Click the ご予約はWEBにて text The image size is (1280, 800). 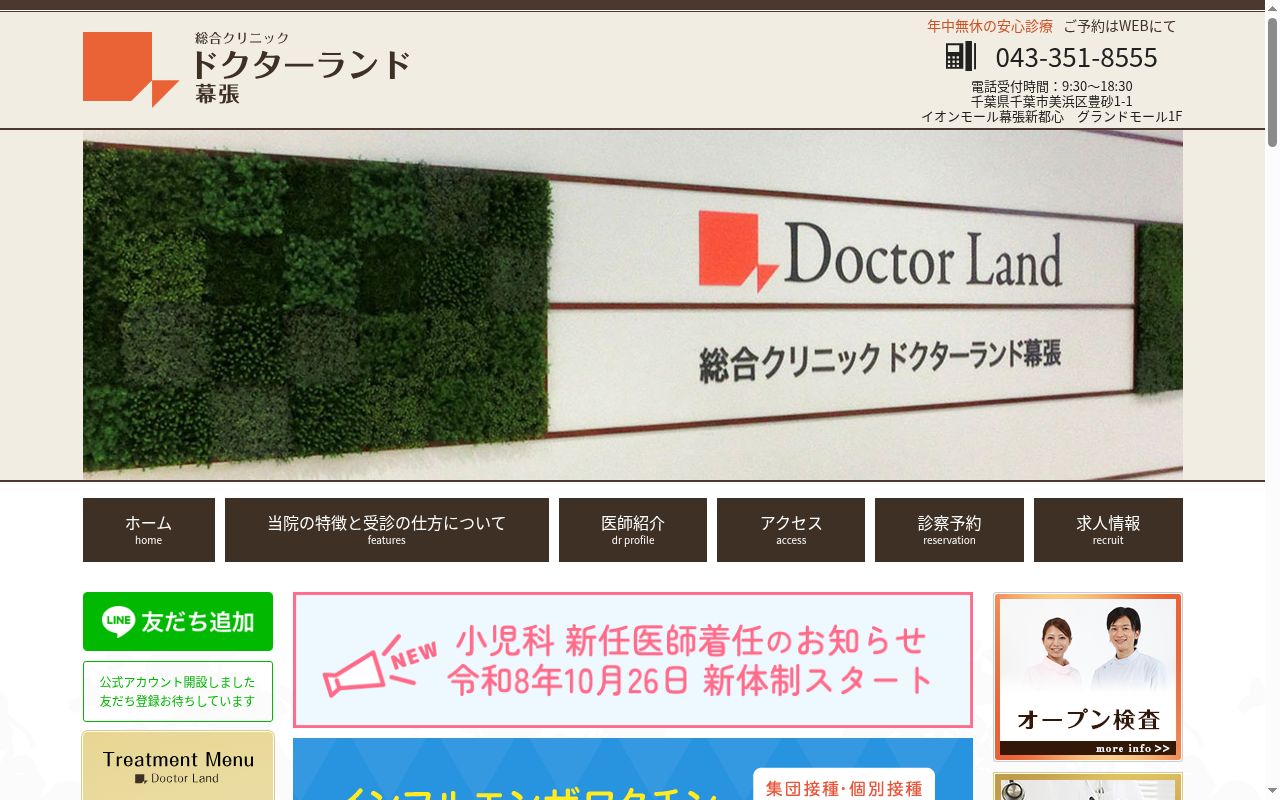pyautogui.click(x=1120, y=26)
